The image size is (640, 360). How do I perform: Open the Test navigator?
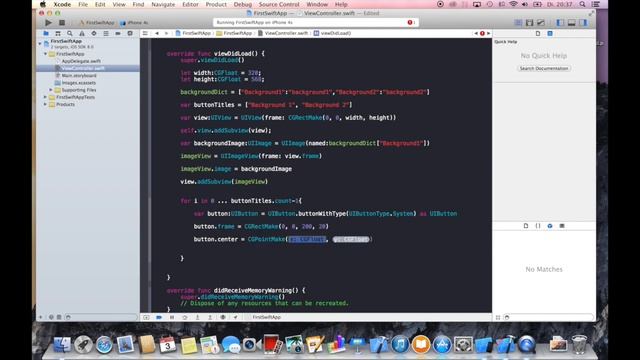[94, 33]
